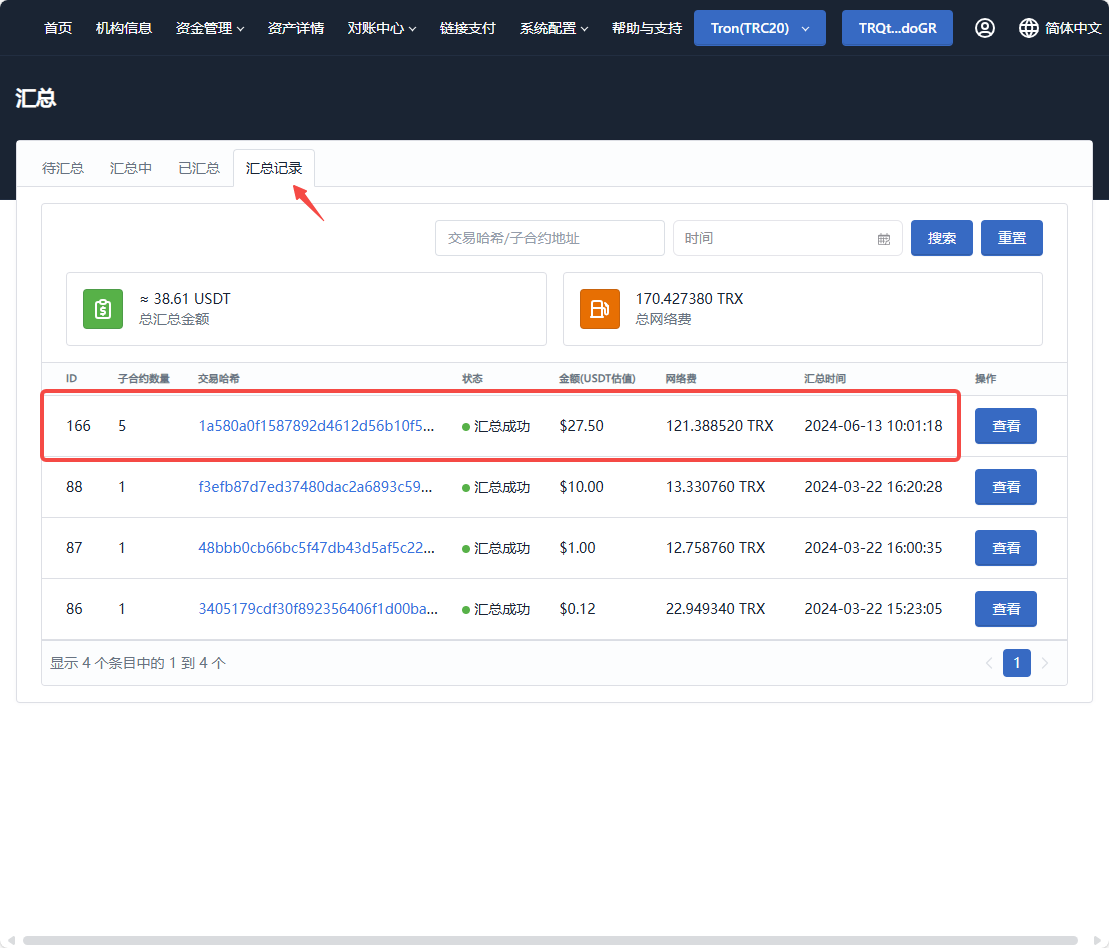Go to the next page arrow
The width and height of the screenshot is (1109, 948).
1045,663
